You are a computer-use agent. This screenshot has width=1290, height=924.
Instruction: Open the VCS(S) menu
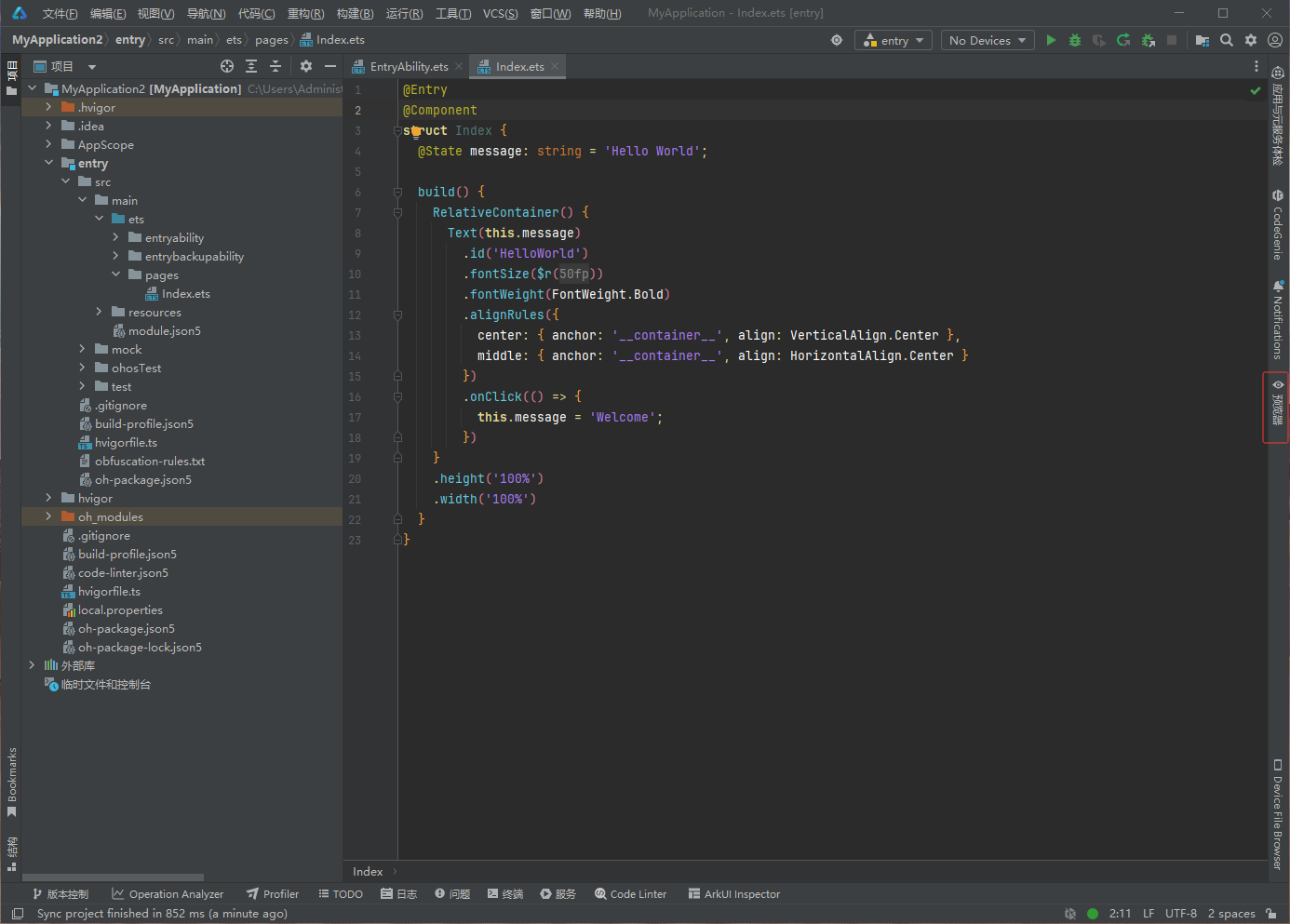click(501, 13)
